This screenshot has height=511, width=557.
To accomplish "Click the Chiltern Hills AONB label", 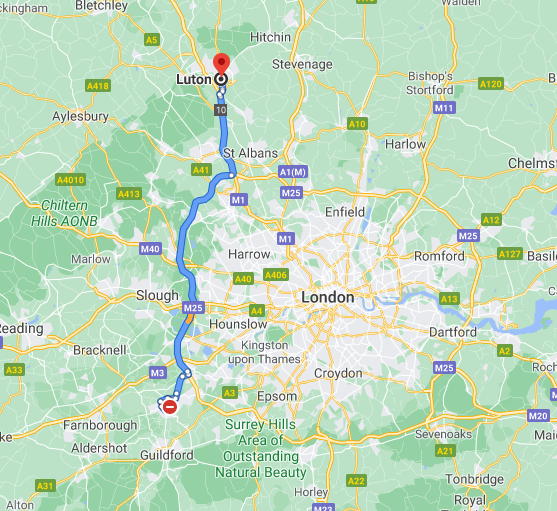I will pyautogui.click(x=64, y=213).
